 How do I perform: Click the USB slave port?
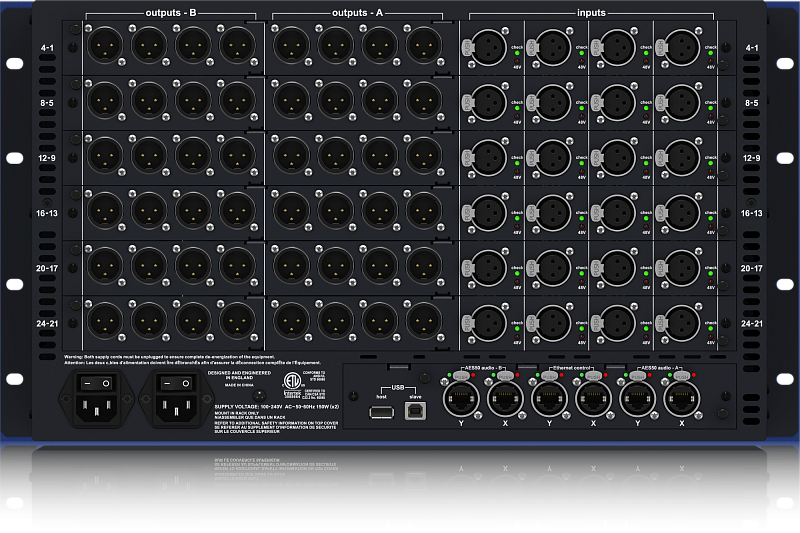(415, 411)
